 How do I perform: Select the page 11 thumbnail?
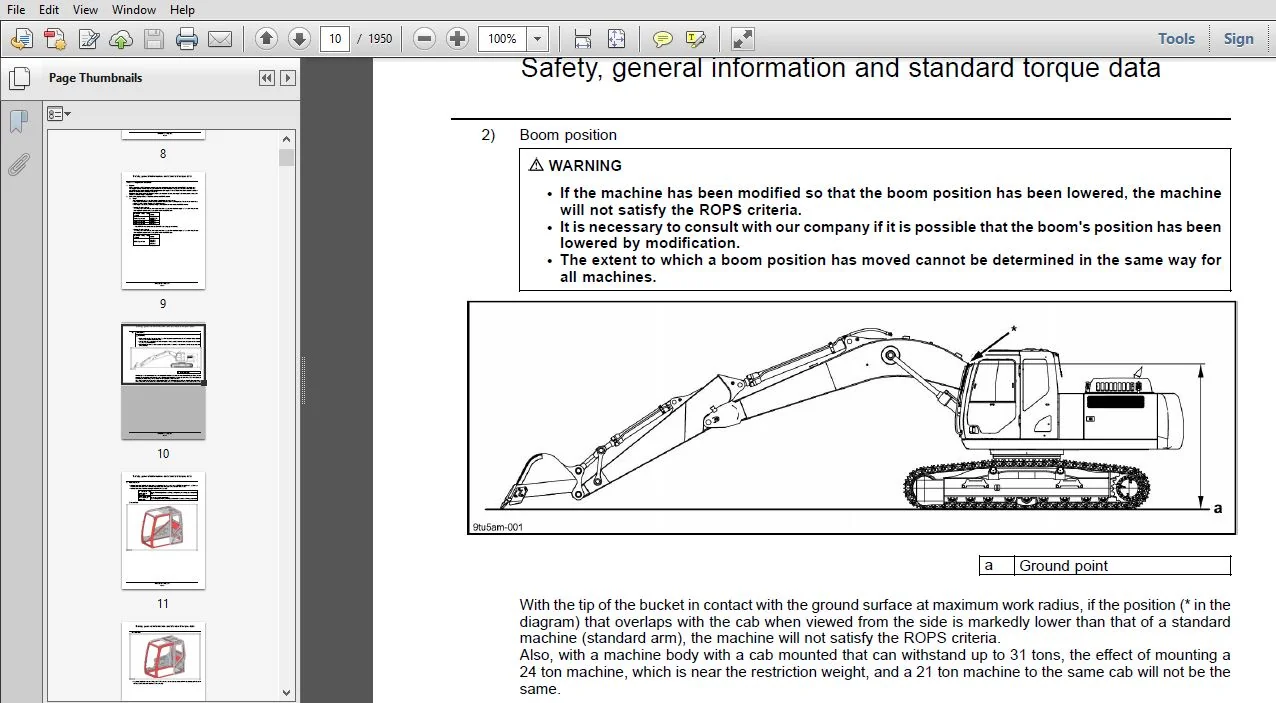(163, 531)
